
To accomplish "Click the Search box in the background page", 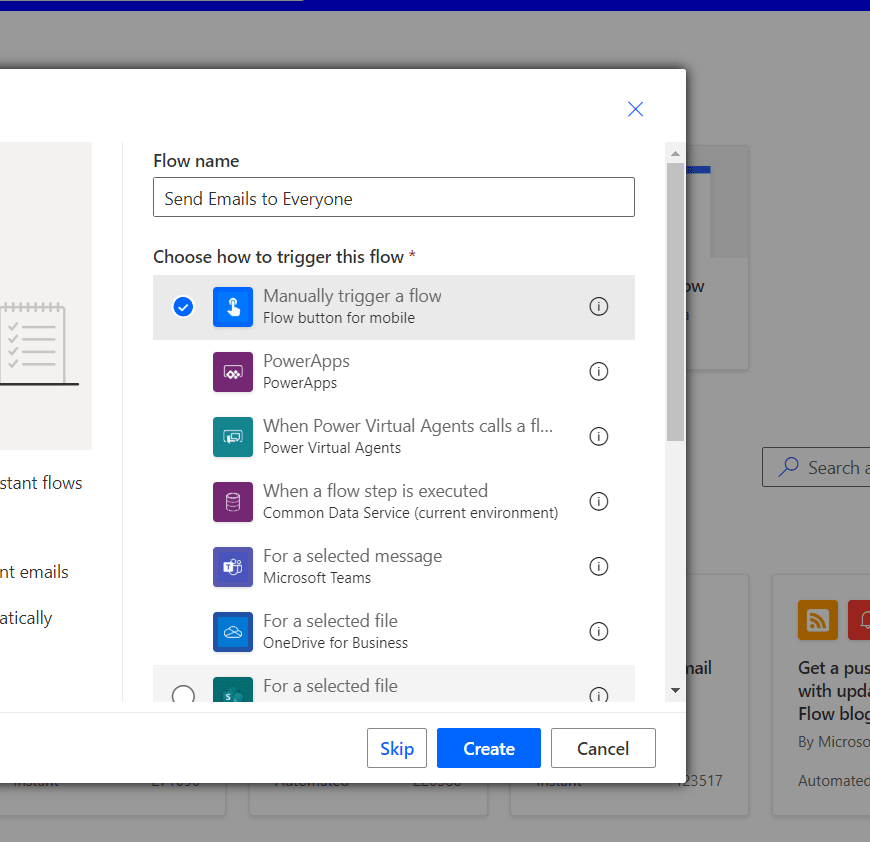I will tap(816, 467).
